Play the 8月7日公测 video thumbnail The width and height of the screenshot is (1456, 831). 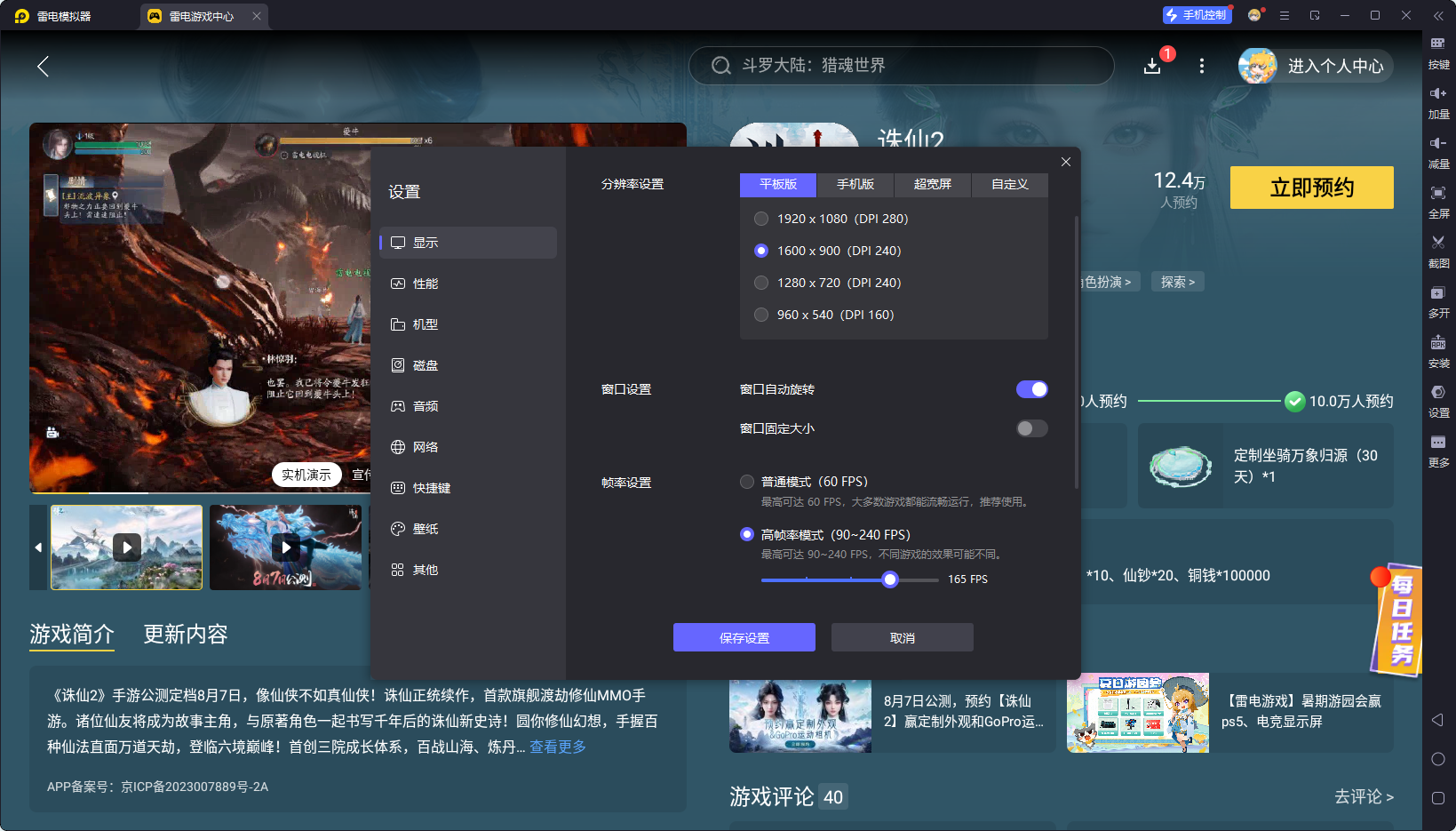point(285,547)
